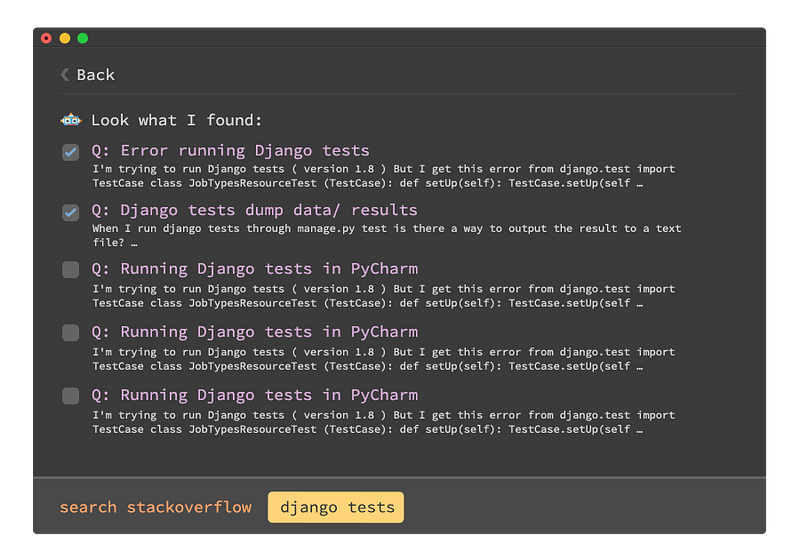Check the last Running Django tests in PyCharm box
Screen dimensions: 800x559
click(x=70, y=395)
